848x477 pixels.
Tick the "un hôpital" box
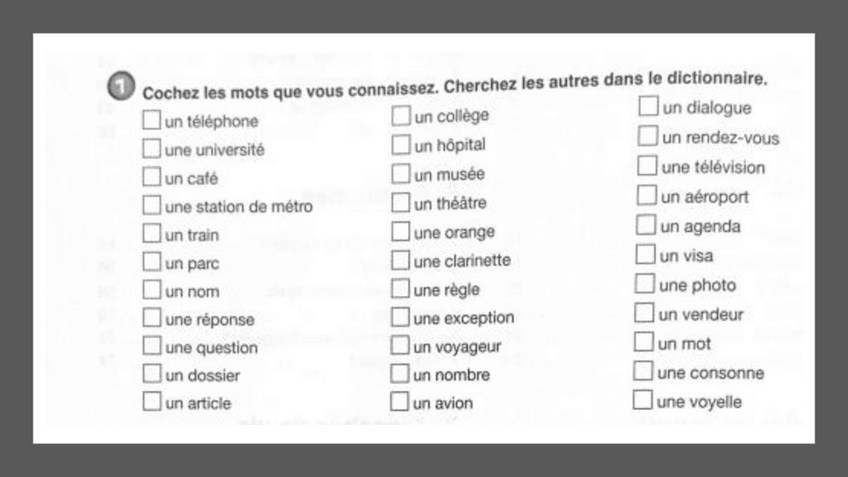coord(400,145)
